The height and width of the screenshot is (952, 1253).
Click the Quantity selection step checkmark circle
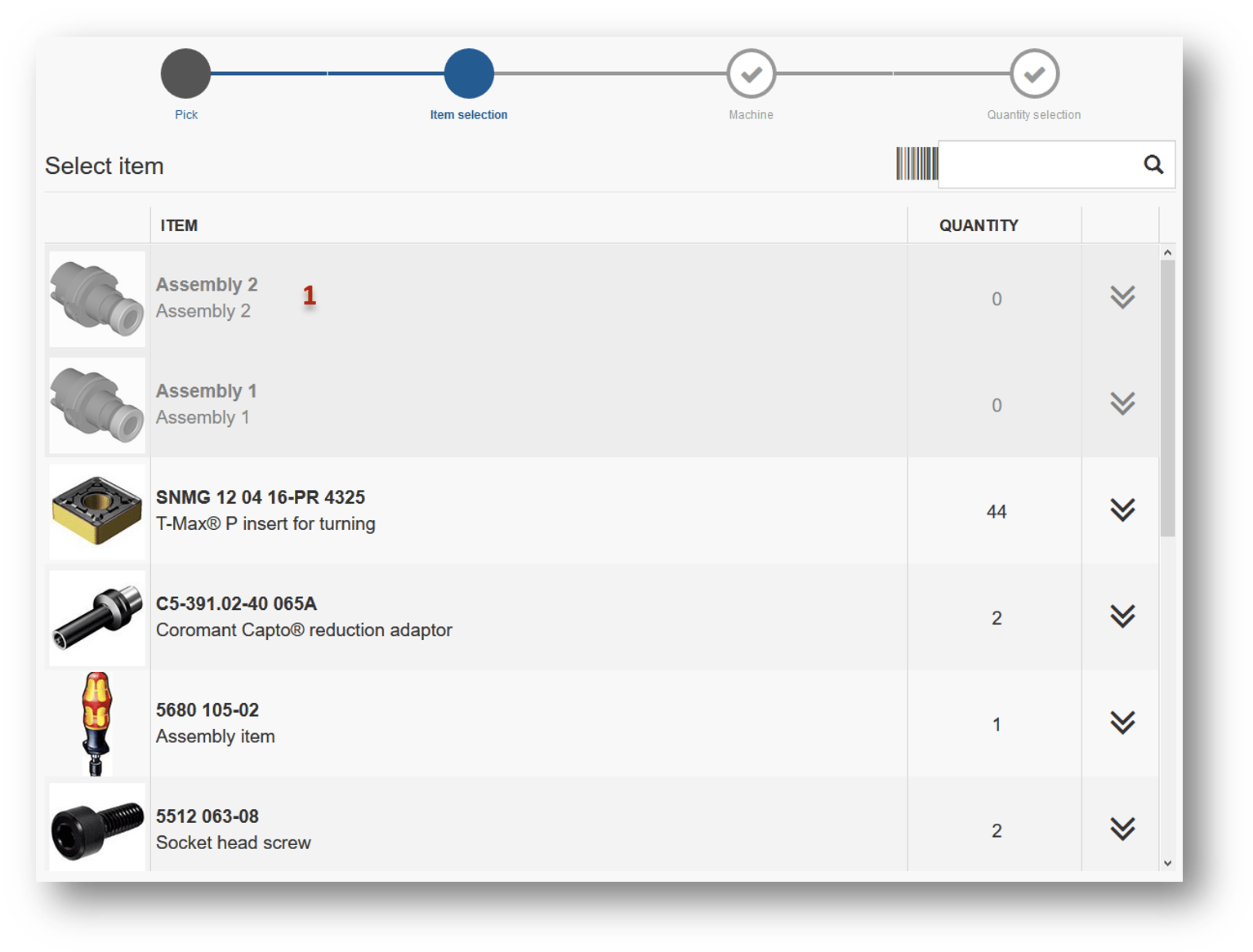tap(1033, 73)
